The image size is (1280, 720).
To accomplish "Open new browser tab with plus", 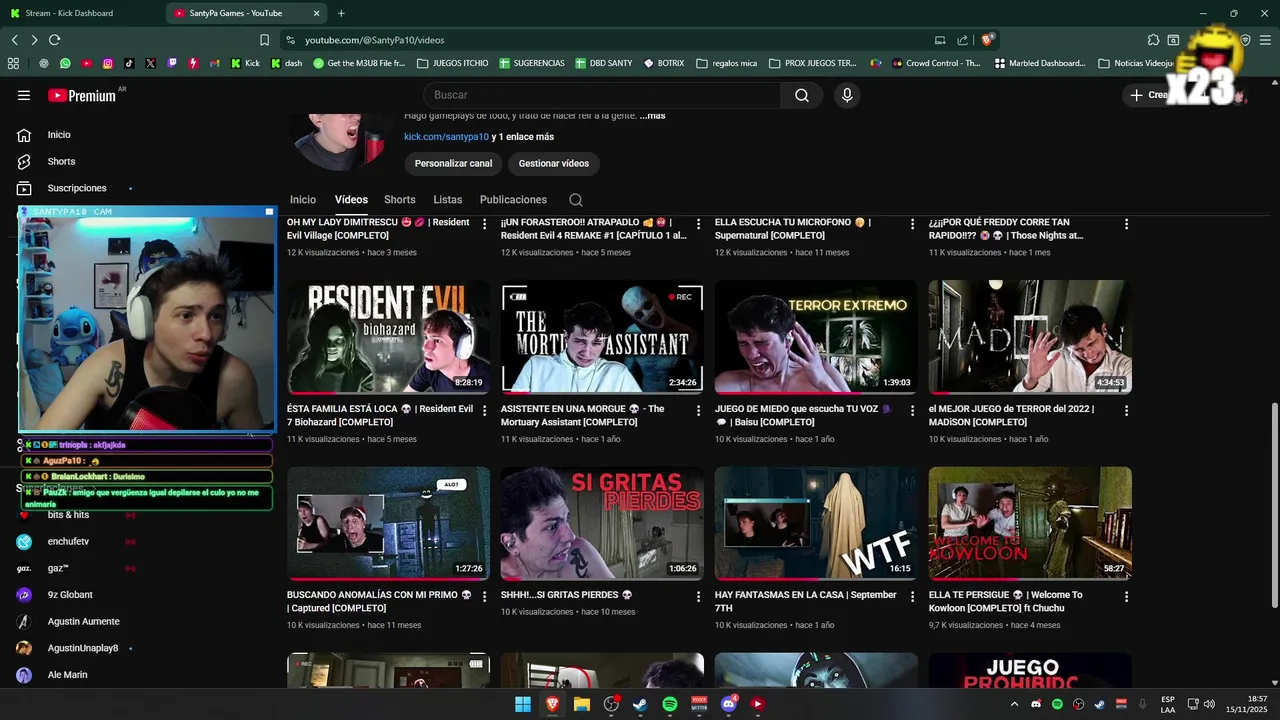I will click(x=341, y=13).
